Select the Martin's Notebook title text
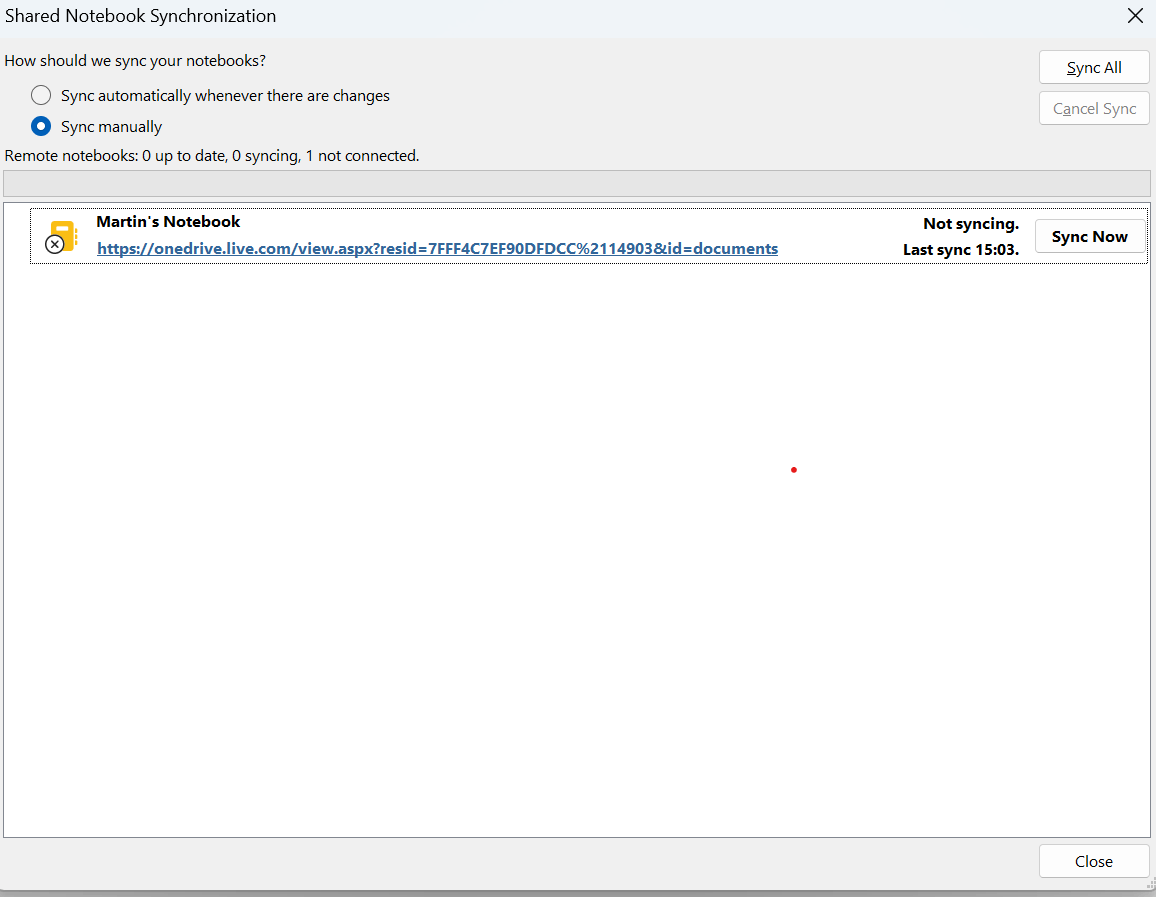Screen dimensions: 1156x897 point(168,222)
